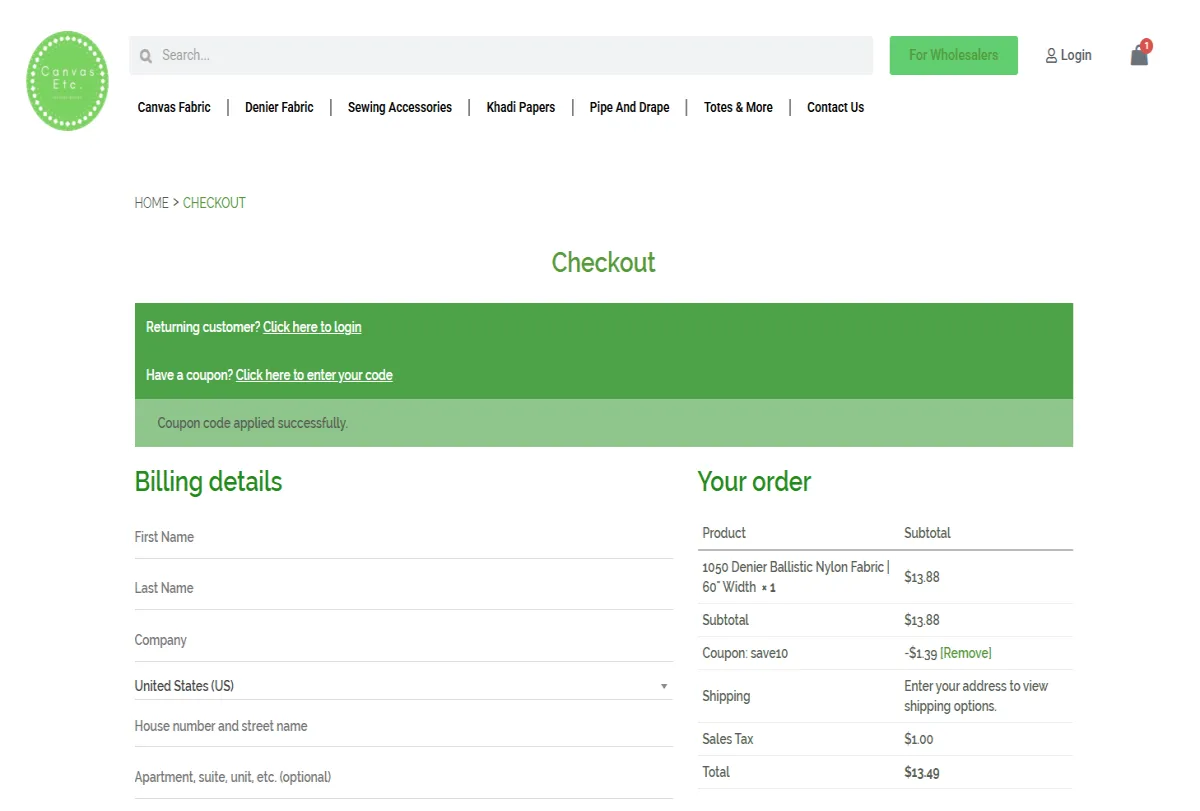Click the For Wholesalers button
Viewport: 1200px width, 811px height.
(953, 55)
